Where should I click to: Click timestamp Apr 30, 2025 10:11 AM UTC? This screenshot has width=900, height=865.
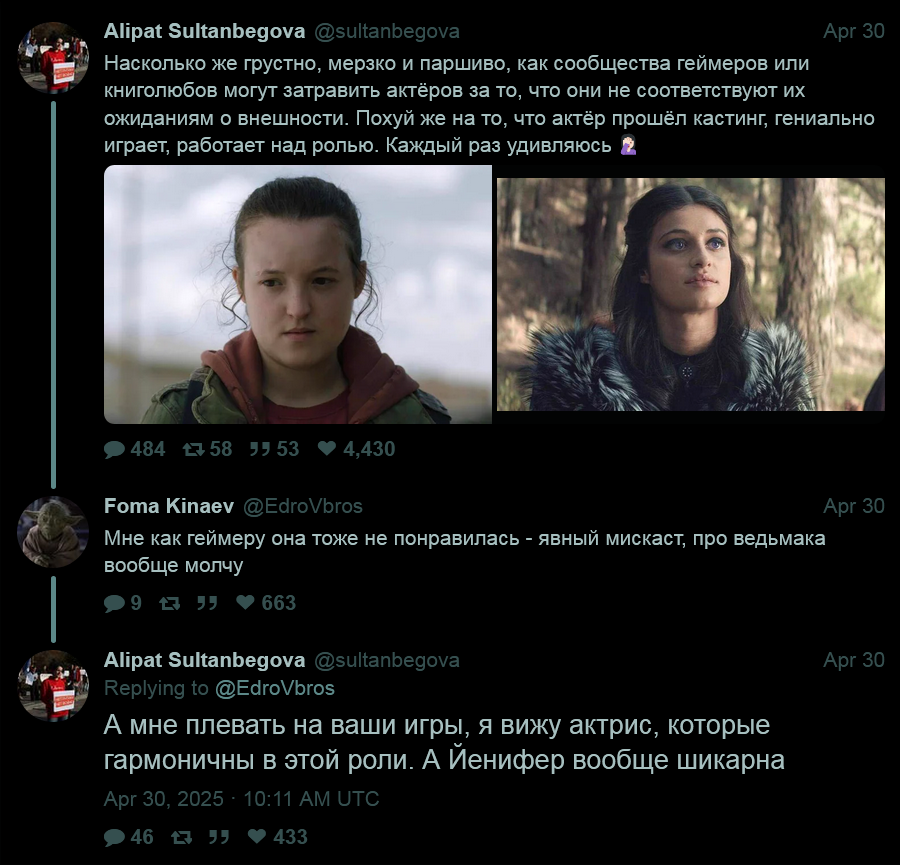242,798
